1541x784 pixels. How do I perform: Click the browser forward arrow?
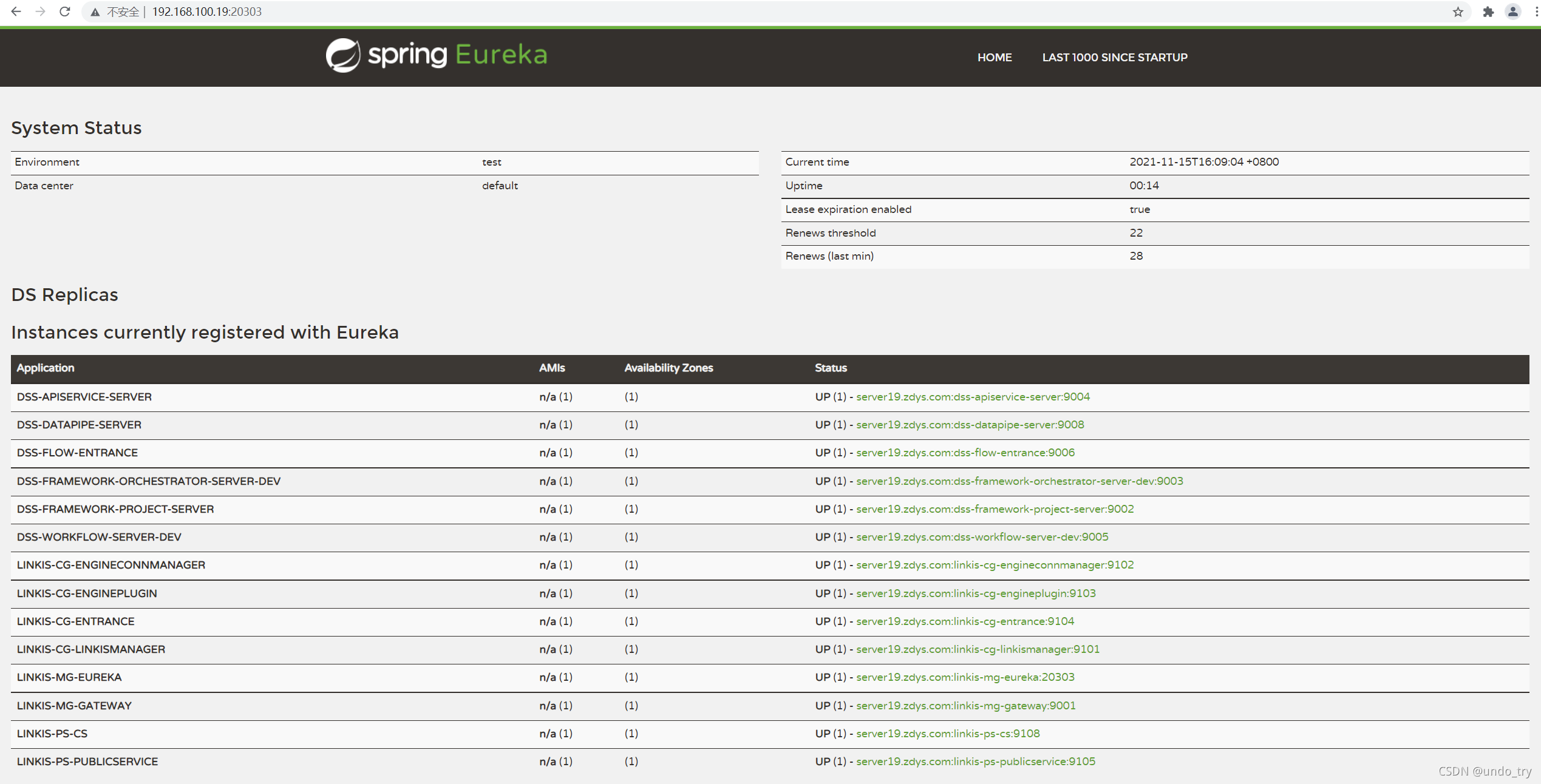point(40,12)
